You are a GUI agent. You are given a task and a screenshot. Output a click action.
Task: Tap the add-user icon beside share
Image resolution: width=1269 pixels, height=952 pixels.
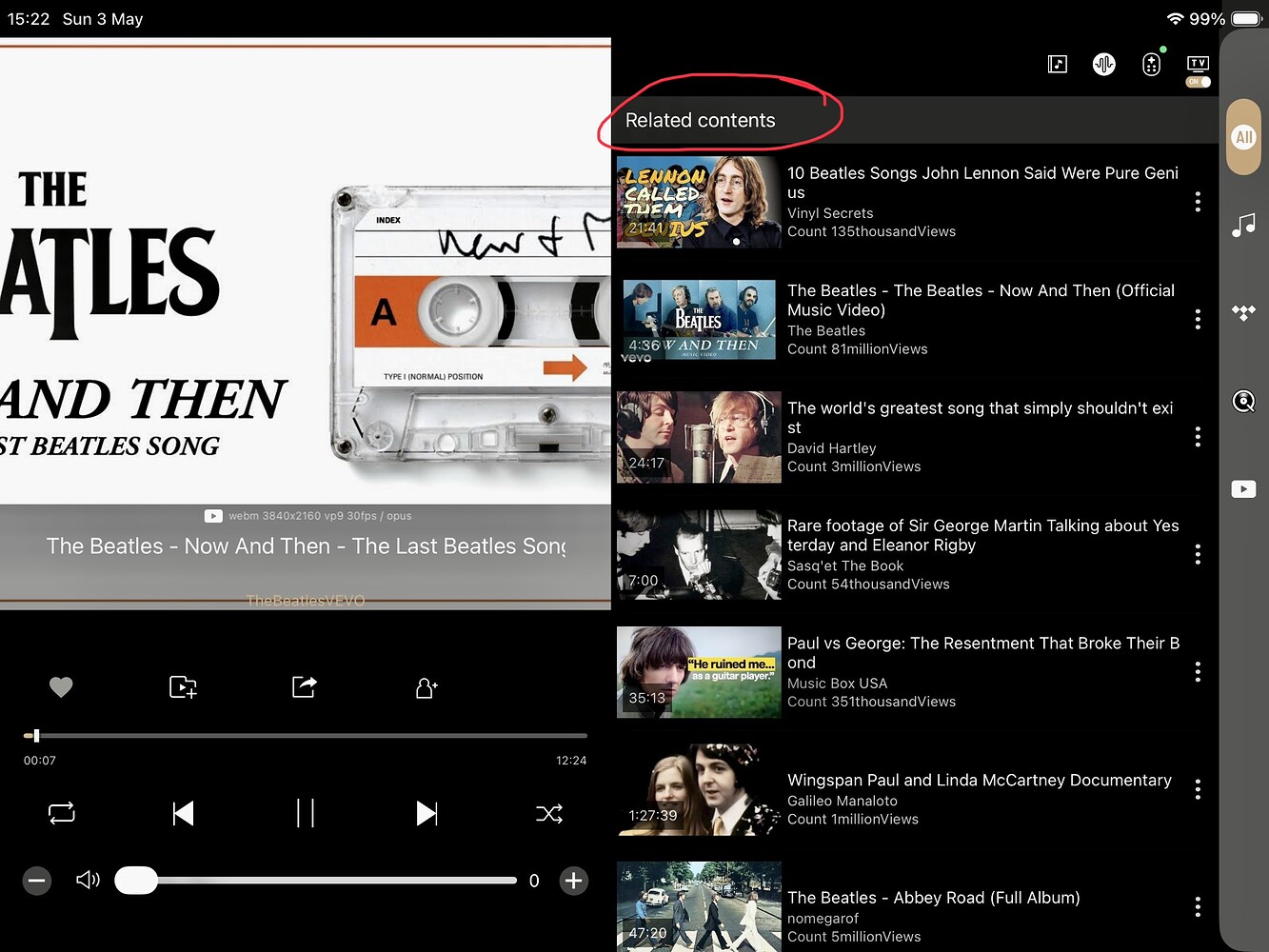[x=426, y=687]
